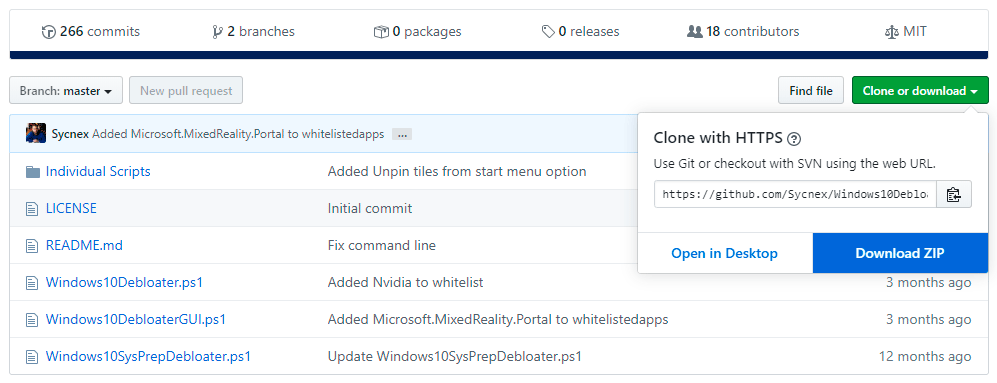Open the latest commit message link

point(238,134)
